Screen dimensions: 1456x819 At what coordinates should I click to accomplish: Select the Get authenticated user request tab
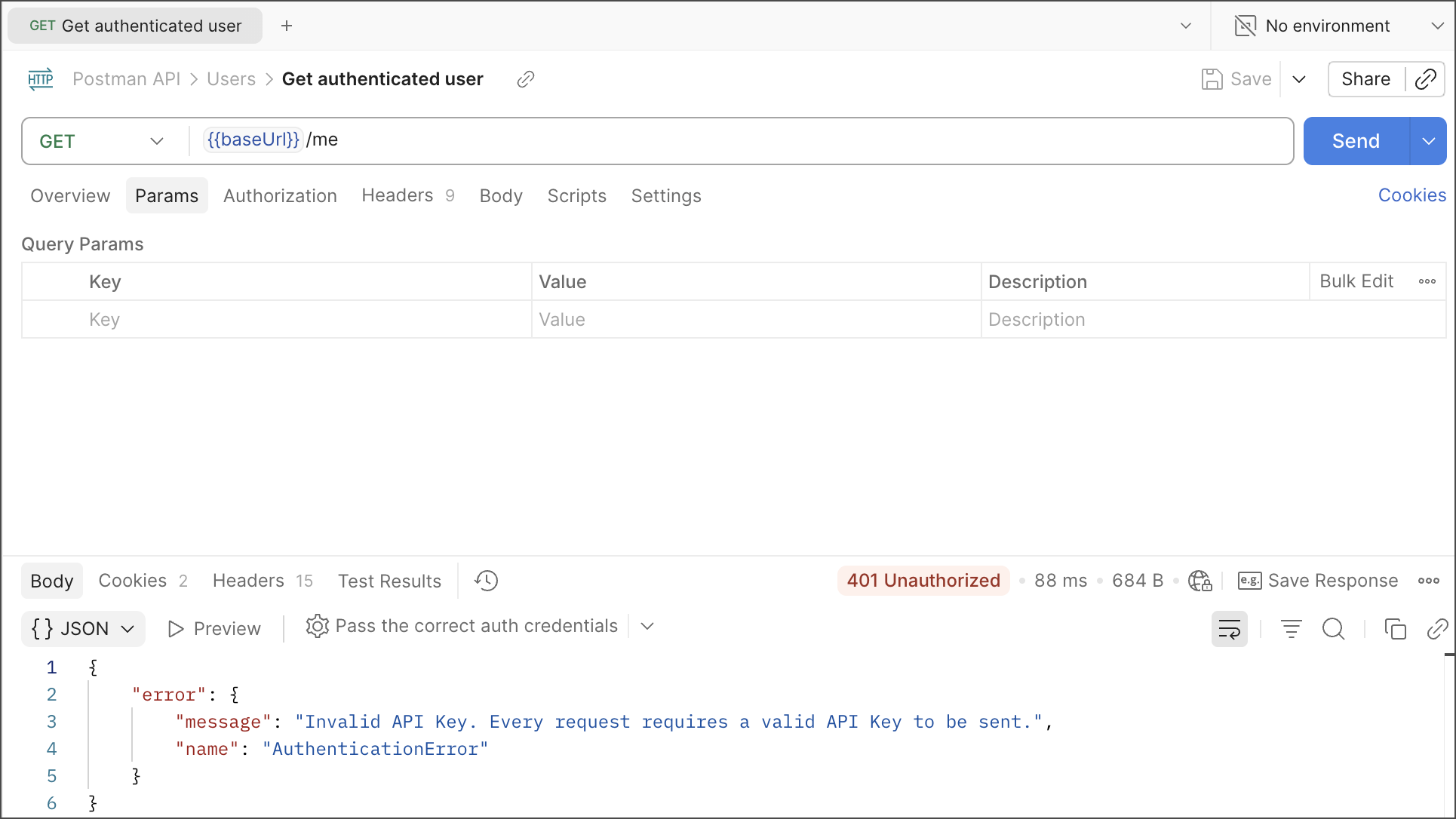click(x=135, y=26)
